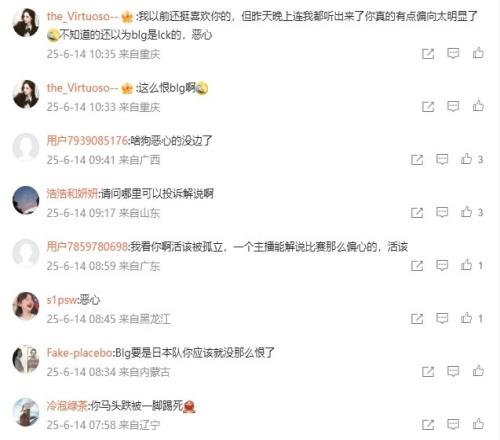Screen dimensions: 500x440
Task: Share 冷泡绿茶's comment
Action: (428, 425)
